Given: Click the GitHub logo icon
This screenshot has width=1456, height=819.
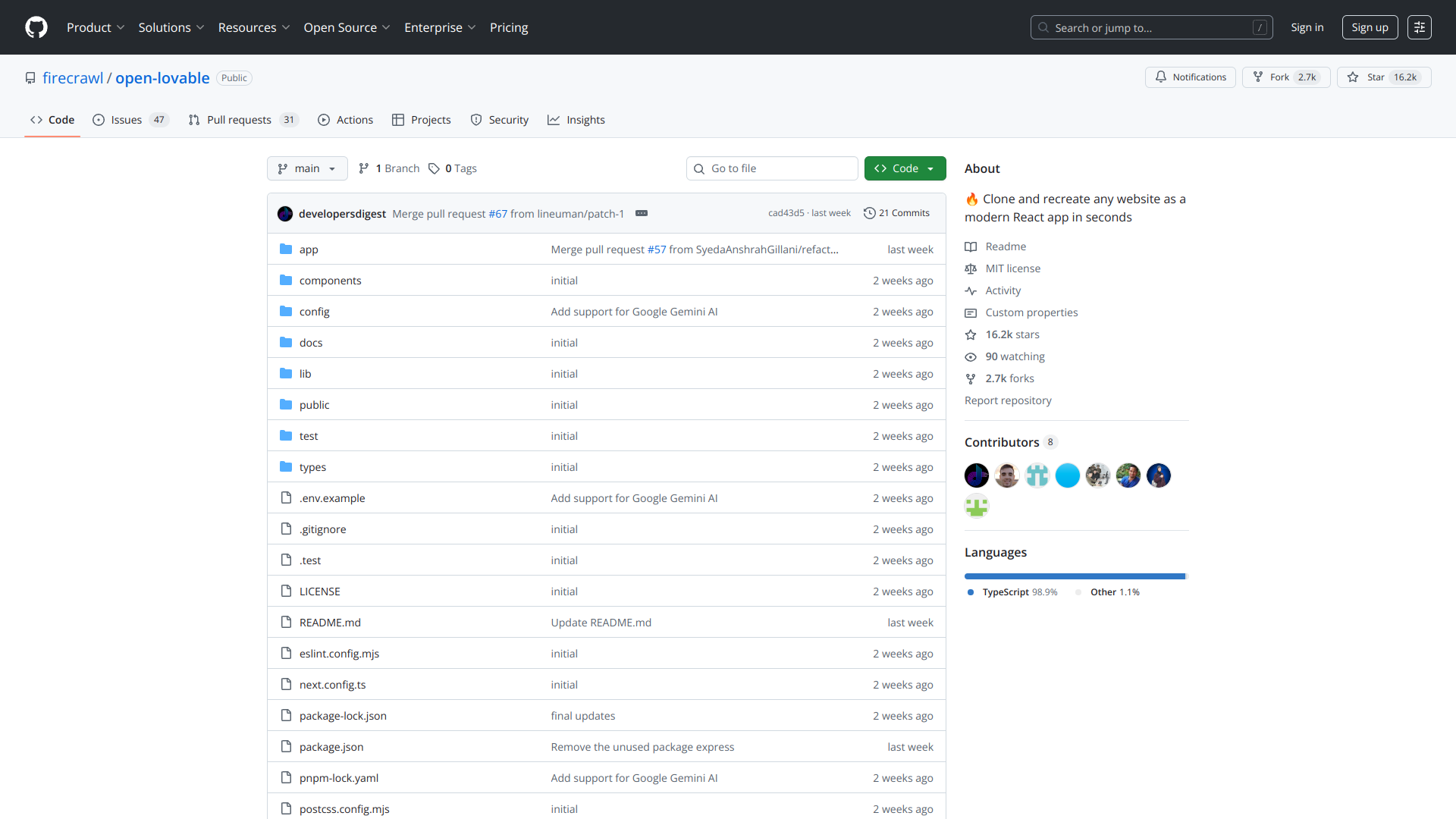Looking at the screenshot, I should [x=36, y=27].
